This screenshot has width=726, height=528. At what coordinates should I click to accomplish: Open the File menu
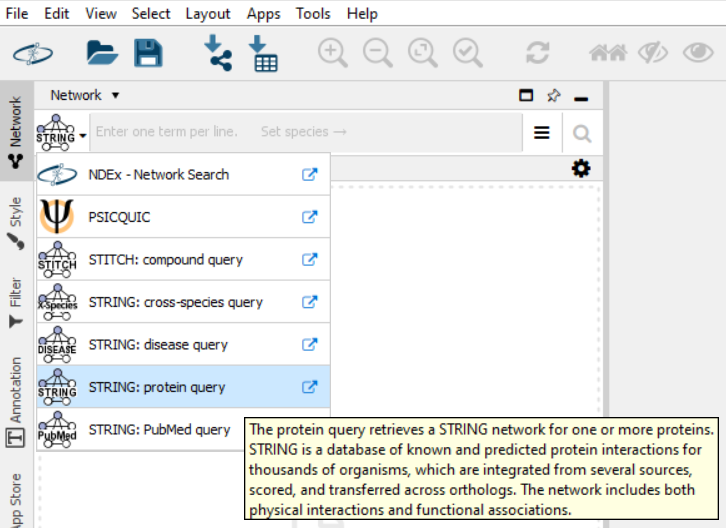(17, 13)
